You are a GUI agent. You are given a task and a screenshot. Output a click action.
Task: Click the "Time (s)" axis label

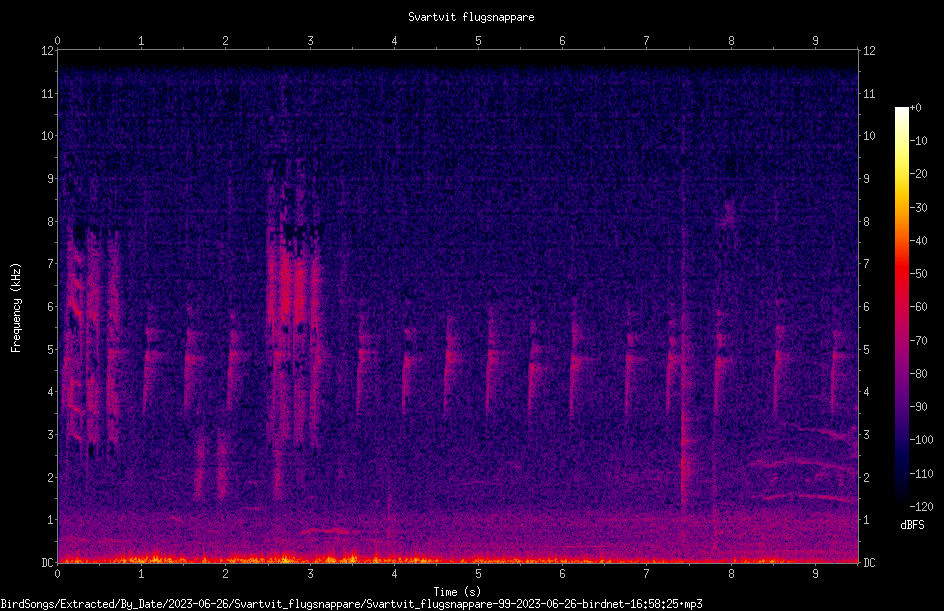click(x=458, y=592)
